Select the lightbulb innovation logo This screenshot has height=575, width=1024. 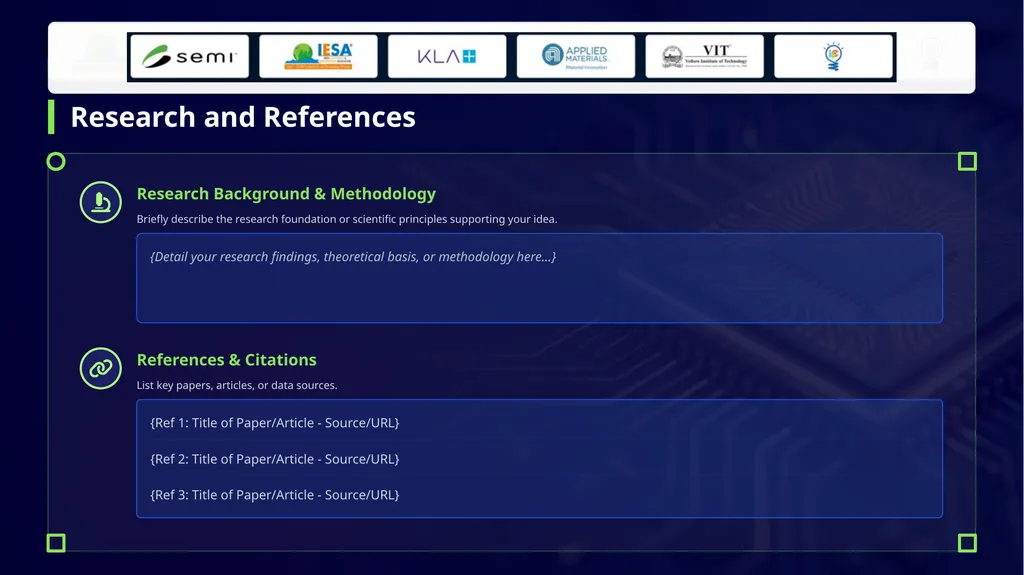[x=833, y=57]
